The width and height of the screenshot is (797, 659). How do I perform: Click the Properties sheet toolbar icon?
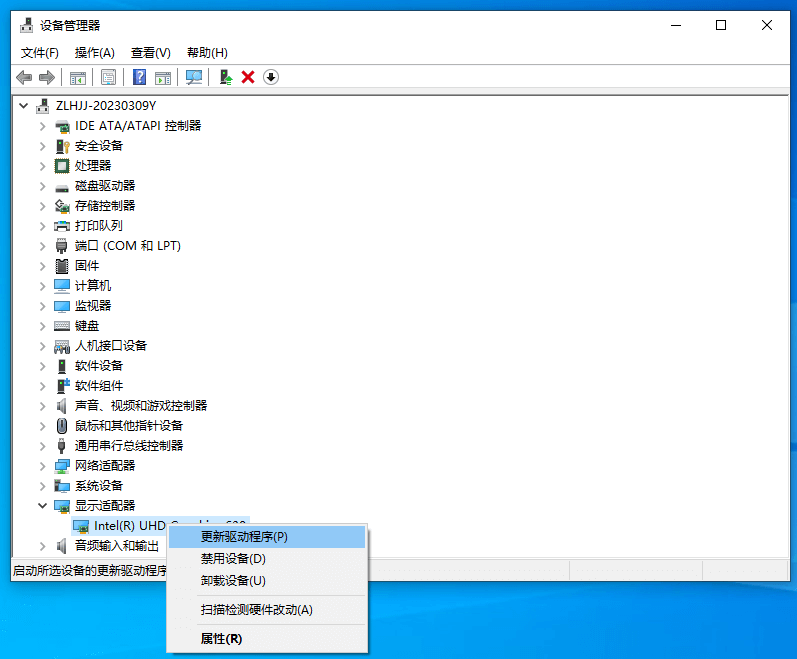[108, 77]
